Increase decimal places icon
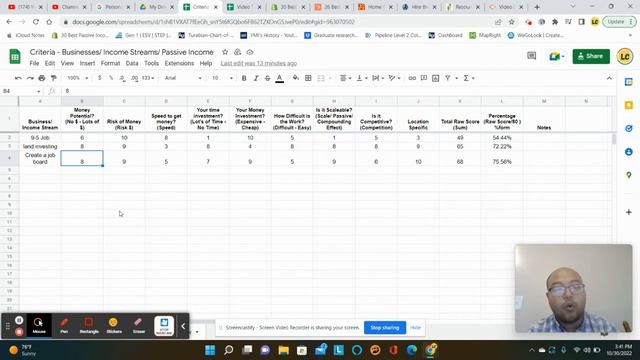The image size is (640, 360). (134, 78)
